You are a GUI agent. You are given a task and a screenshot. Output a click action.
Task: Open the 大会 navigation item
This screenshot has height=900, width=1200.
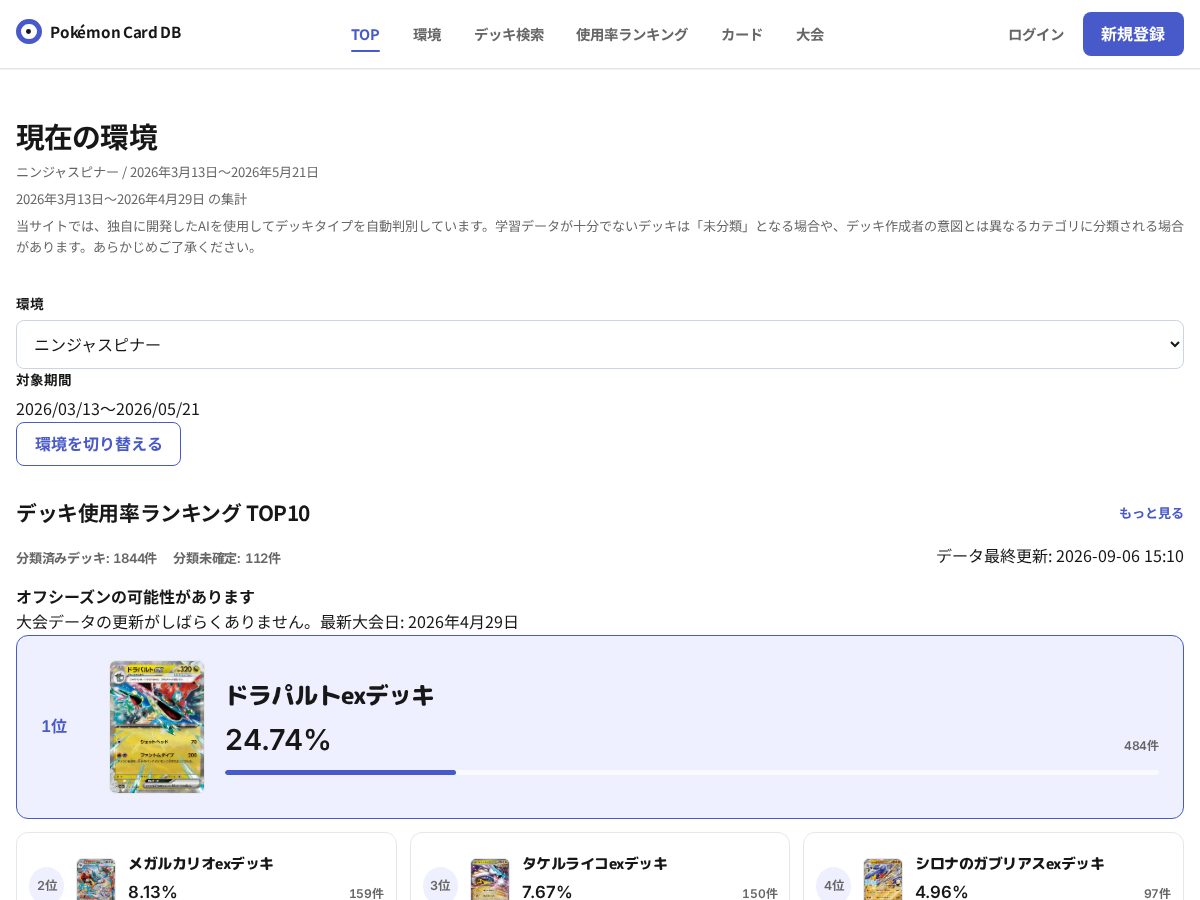pyautogui.click(x=810, y=34)
